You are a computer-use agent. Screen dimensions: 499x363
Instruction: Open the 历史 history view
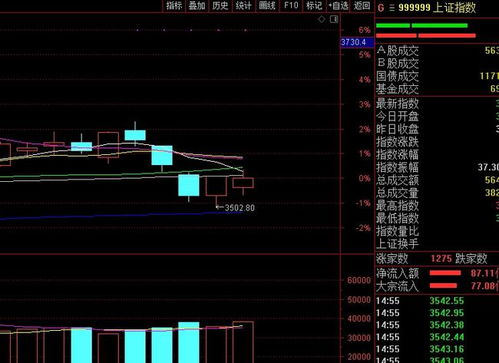[220, 6]
